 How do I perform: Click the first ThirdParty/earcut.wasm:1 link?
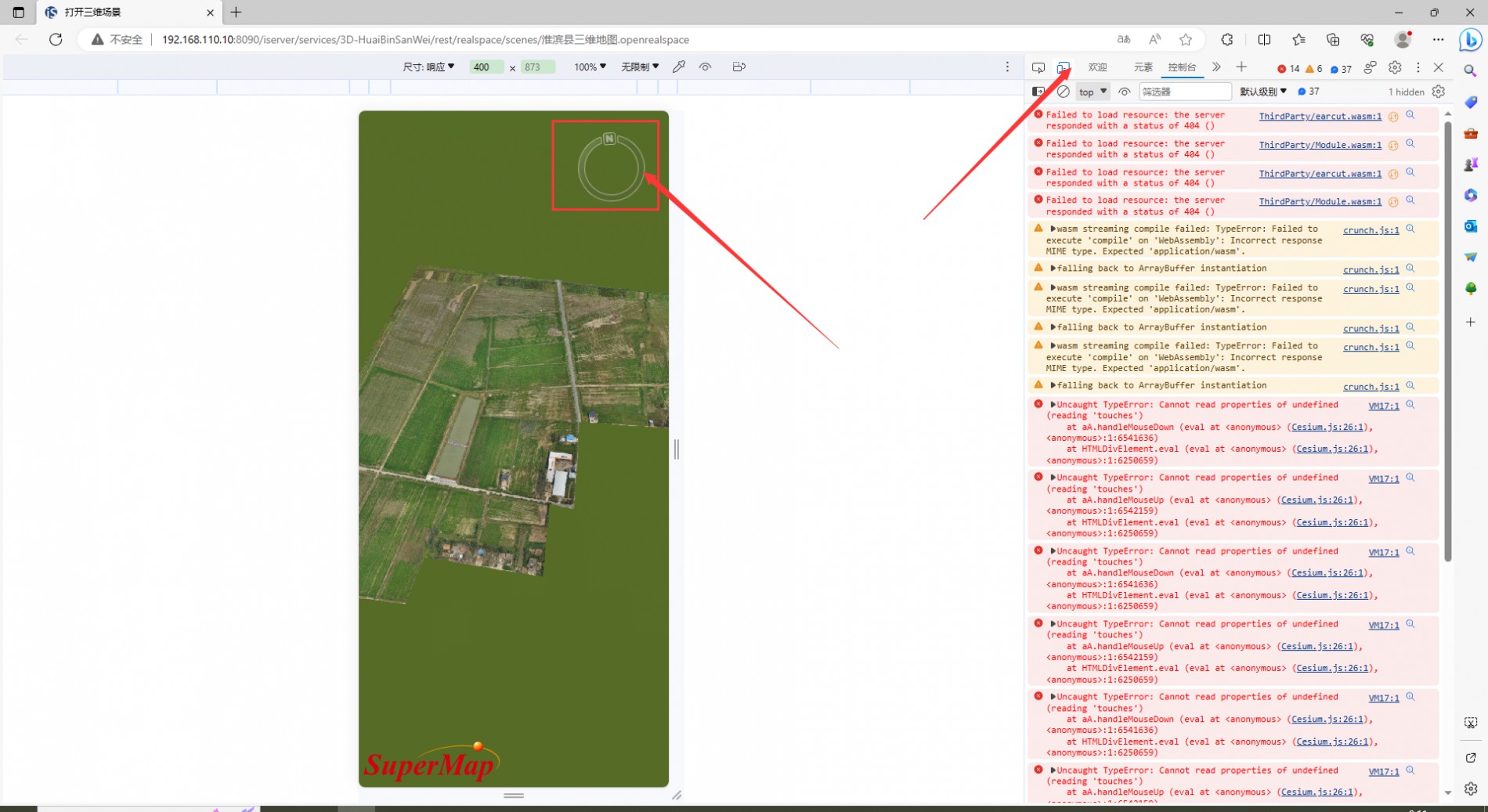click(x=1320, y=117)
